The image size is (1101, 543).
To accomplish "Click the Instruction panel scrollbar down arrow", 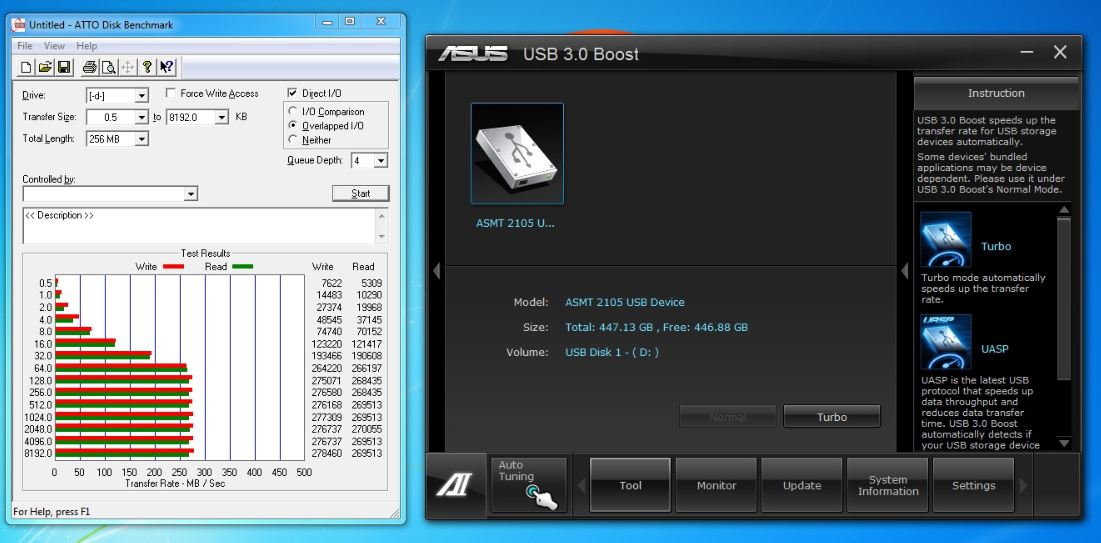I will click(1063, 443).
